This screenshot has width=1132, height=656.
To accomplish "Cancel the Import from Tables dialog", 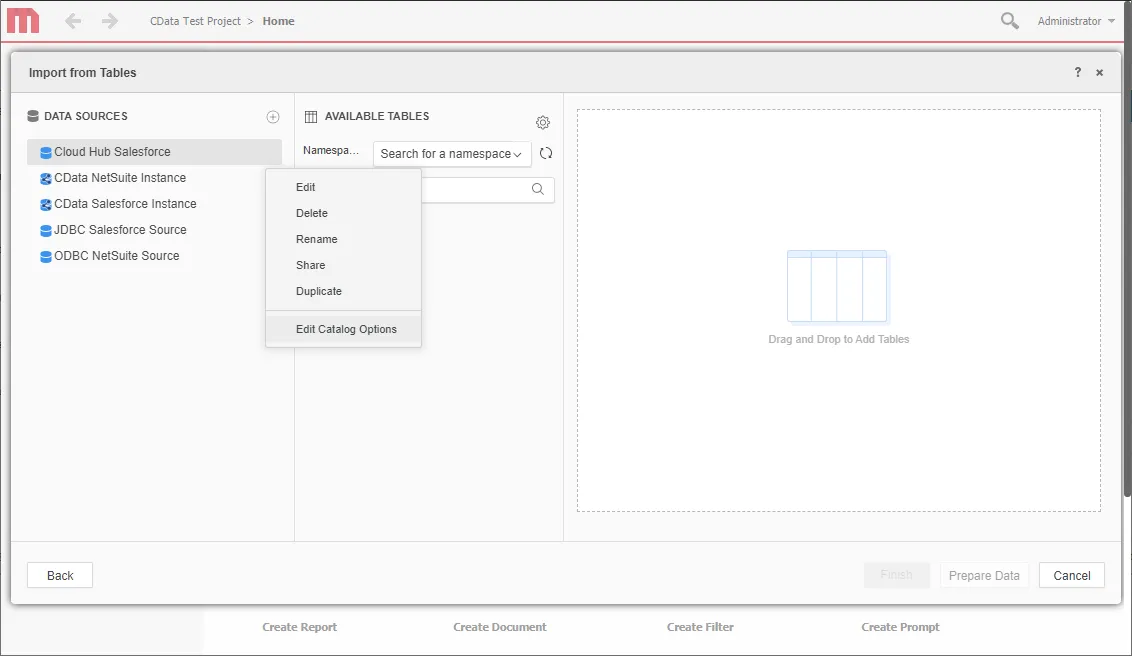I will click(1071, 575).
